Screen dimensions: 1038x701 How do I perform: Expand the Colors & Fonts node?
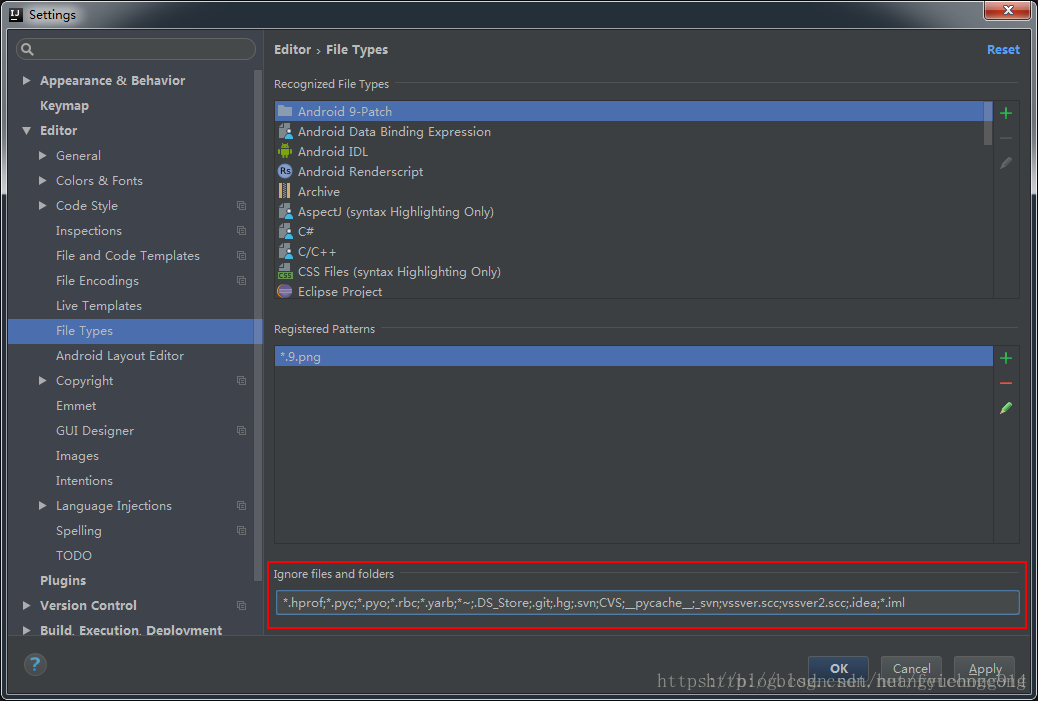[42, 181]
